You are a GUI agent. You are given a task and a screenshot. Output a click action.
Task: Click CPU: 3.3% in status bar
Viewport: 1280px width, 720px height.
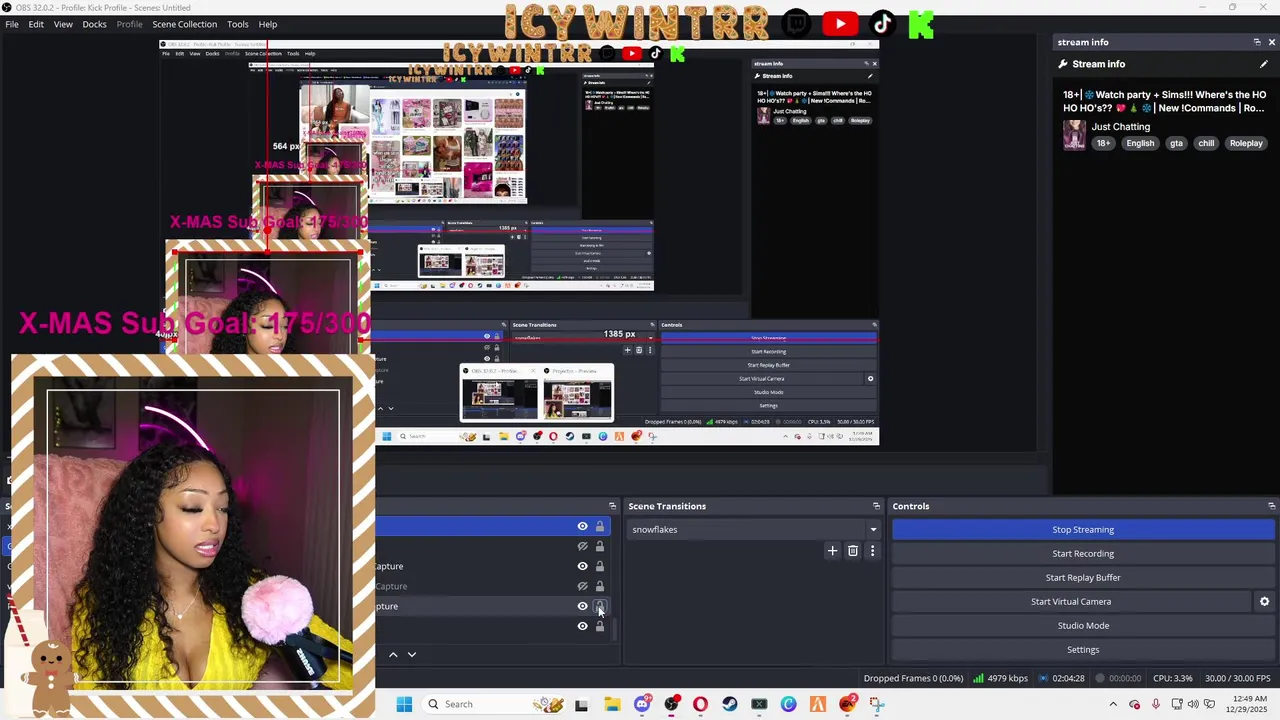[1173, 678]
